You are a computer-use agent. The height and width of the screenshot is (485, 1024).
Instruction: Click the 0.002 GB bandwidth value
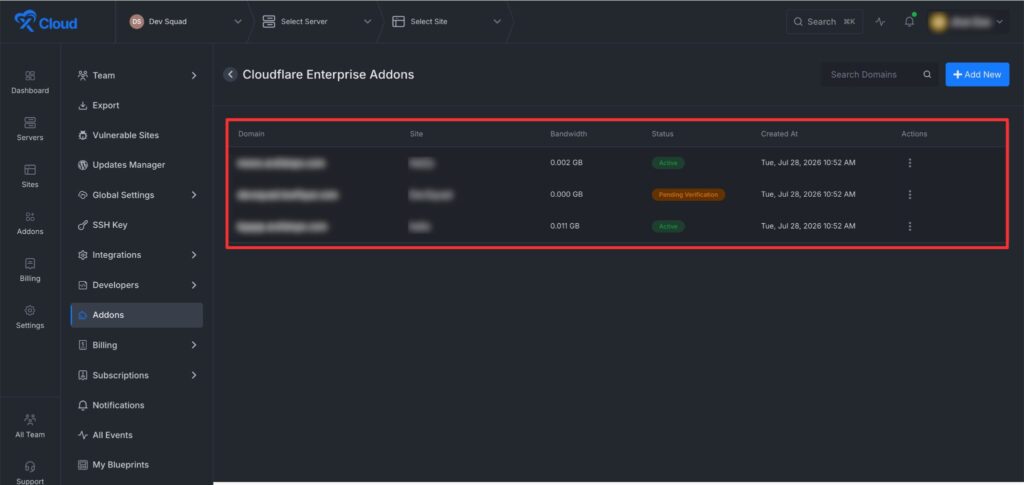pos(567,163)
